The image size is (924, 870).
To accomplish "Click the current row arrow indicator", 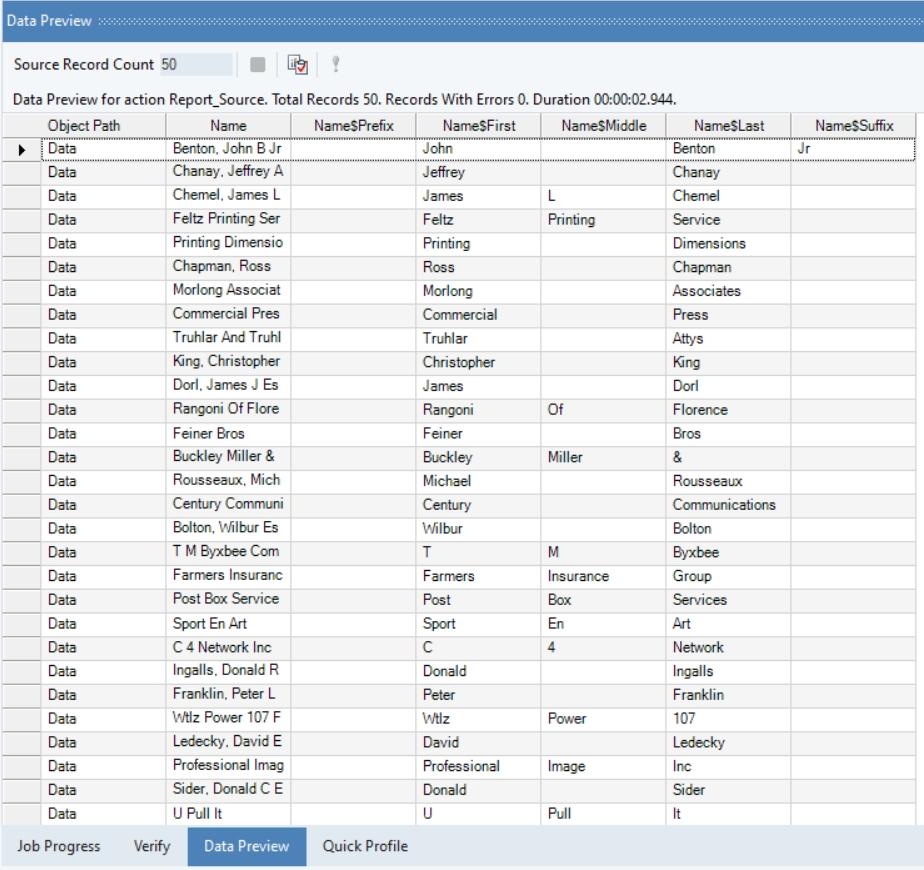I will pyautogui.click(x=22, y=149).
